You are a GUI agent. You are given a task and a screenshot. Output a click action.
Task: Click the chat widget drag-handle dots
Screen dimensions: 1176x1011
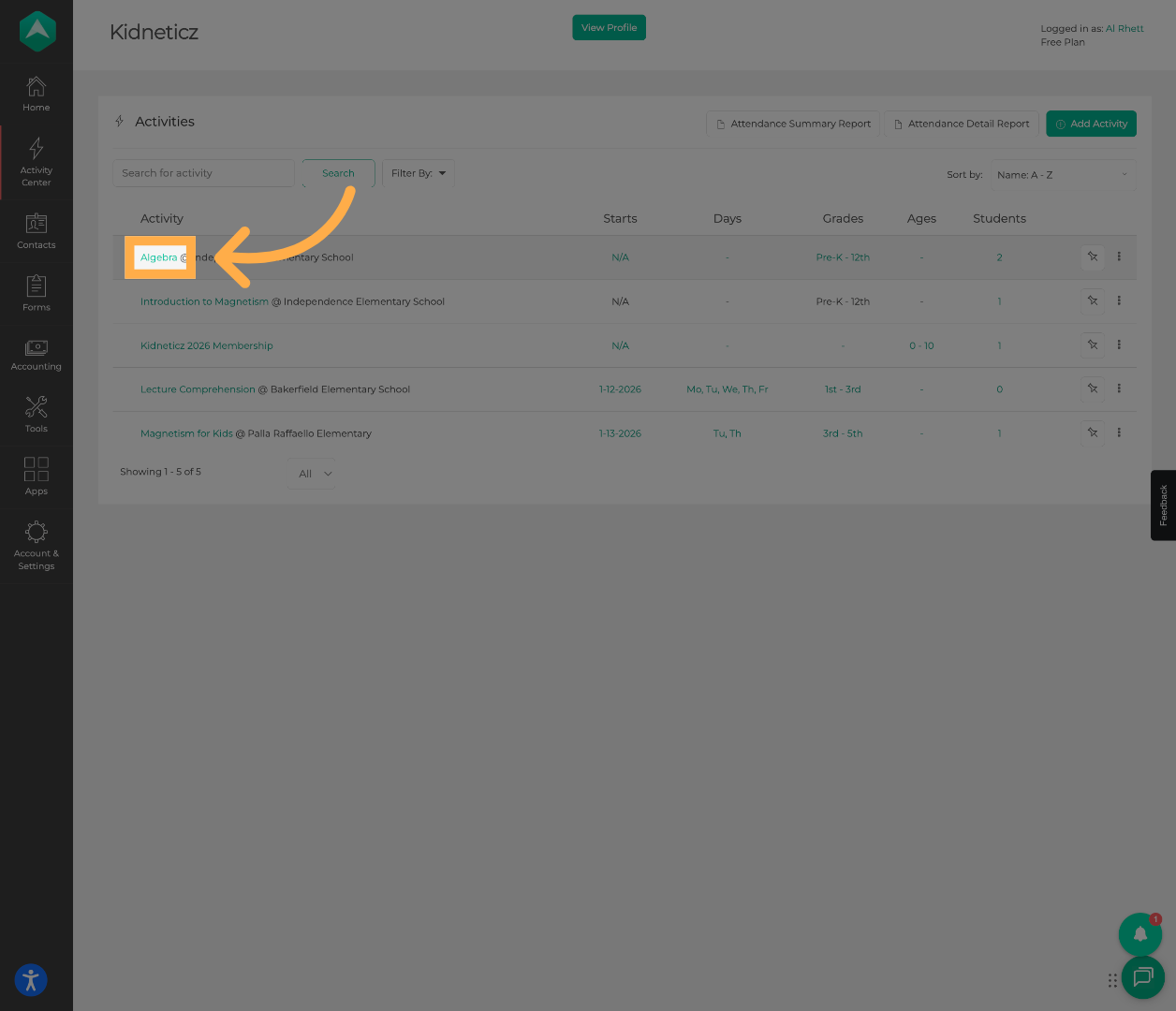[1112, 980]
